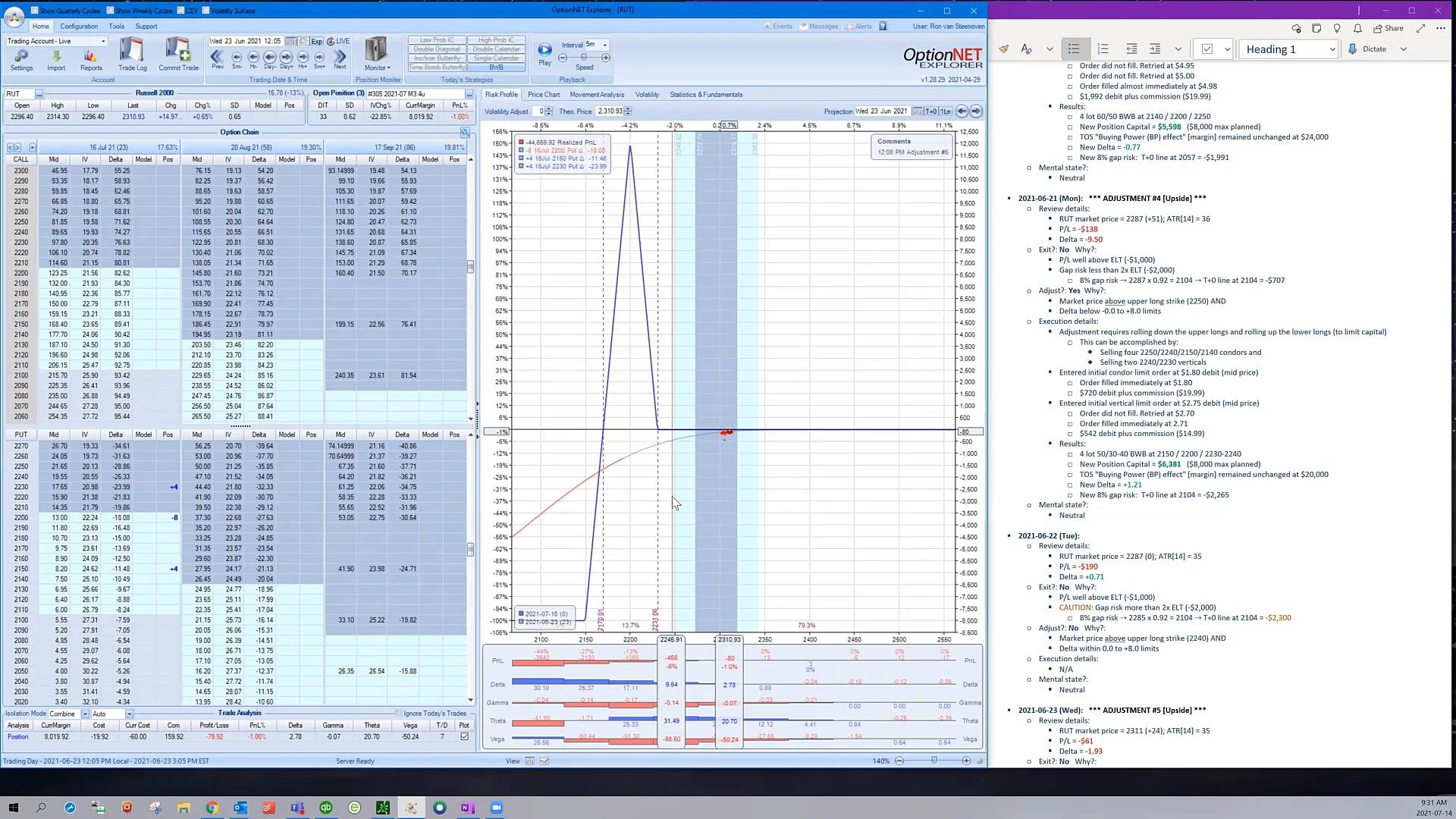
Task: Open the trading date calendar picker
Action: pyautogui.click(x=290, y=41)
